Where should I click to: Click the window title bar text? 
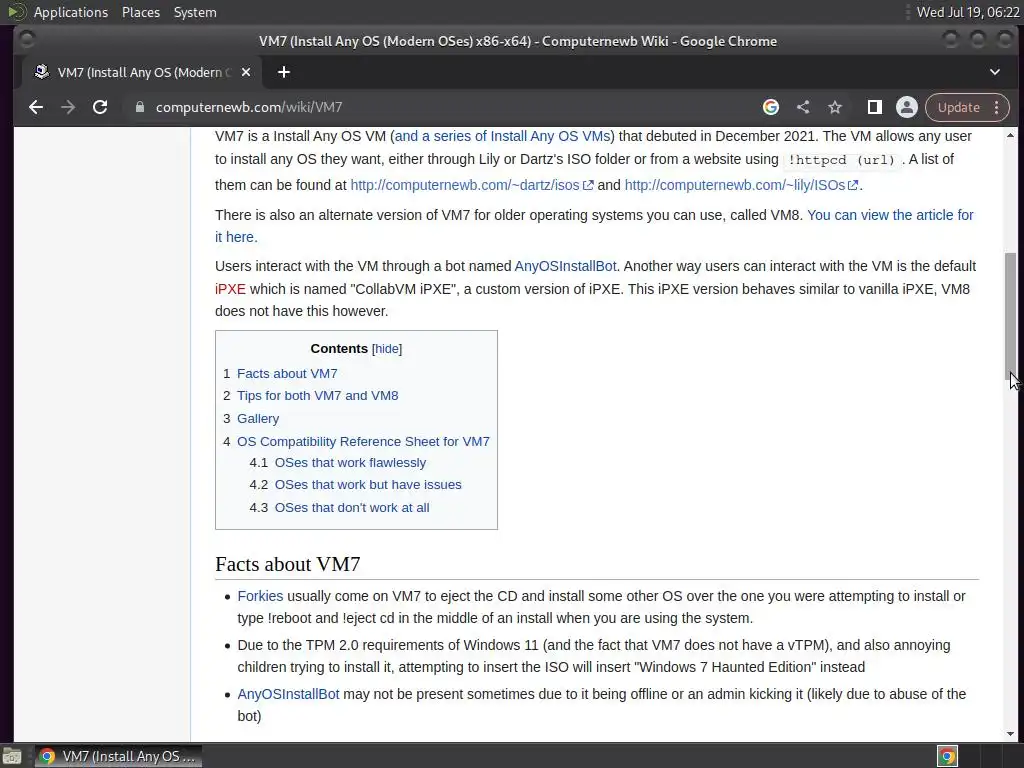point(518,41)
